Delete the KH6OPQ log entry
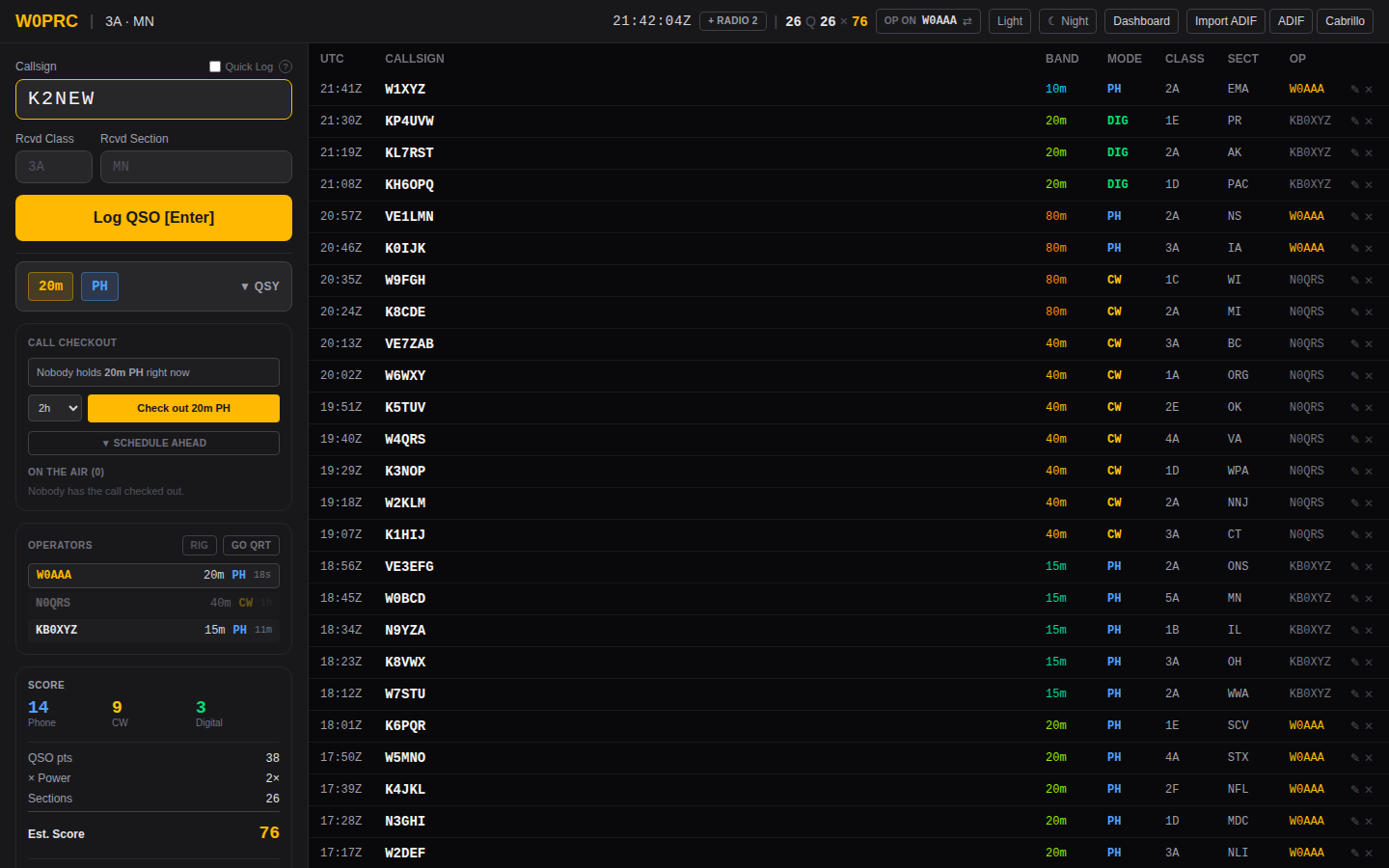Image resolution: width=1389 pixels, height=868 pixels. click(x=1369, y=185)
